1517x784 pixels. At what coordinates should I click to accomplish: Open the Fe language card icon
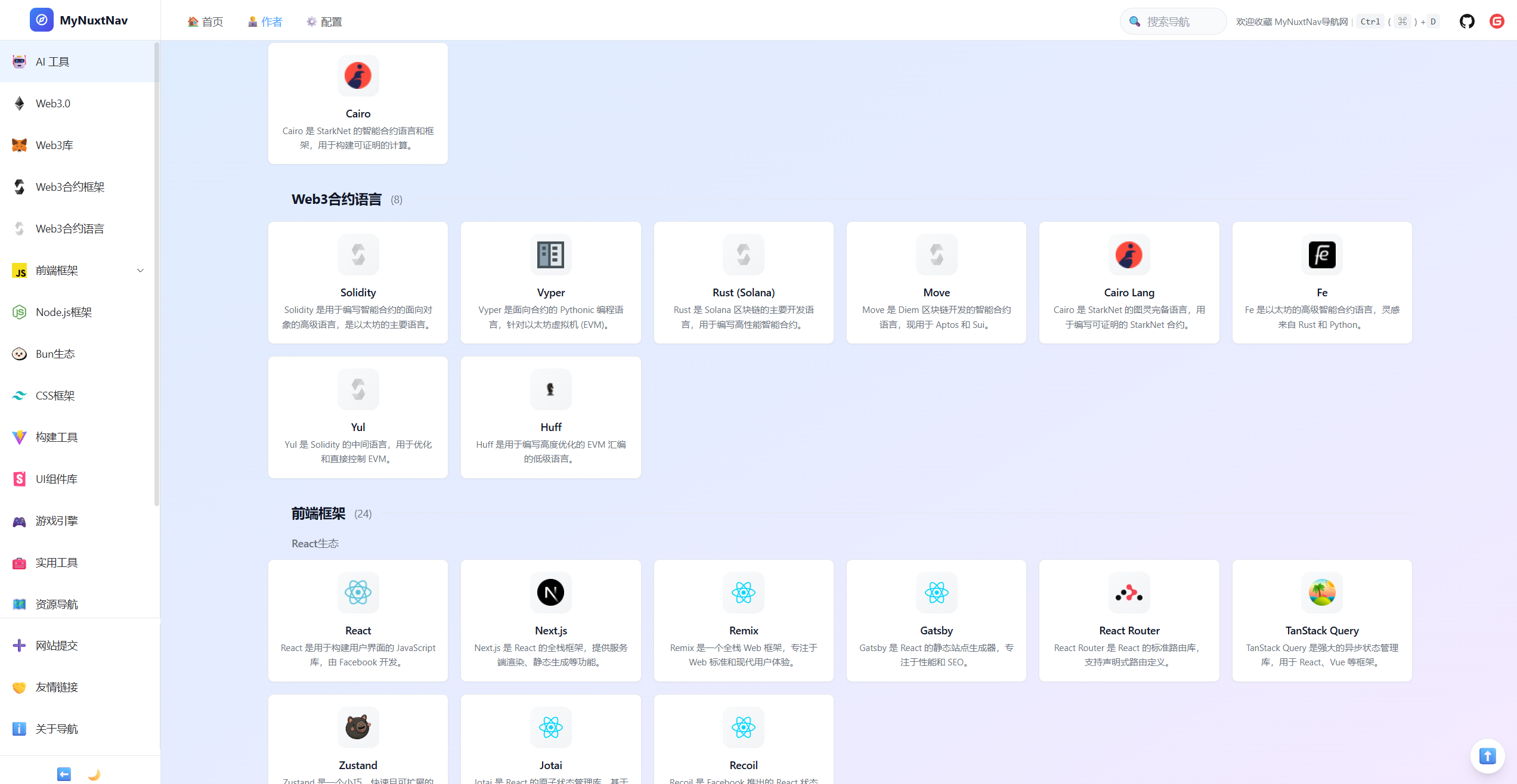coord(1321,255)
